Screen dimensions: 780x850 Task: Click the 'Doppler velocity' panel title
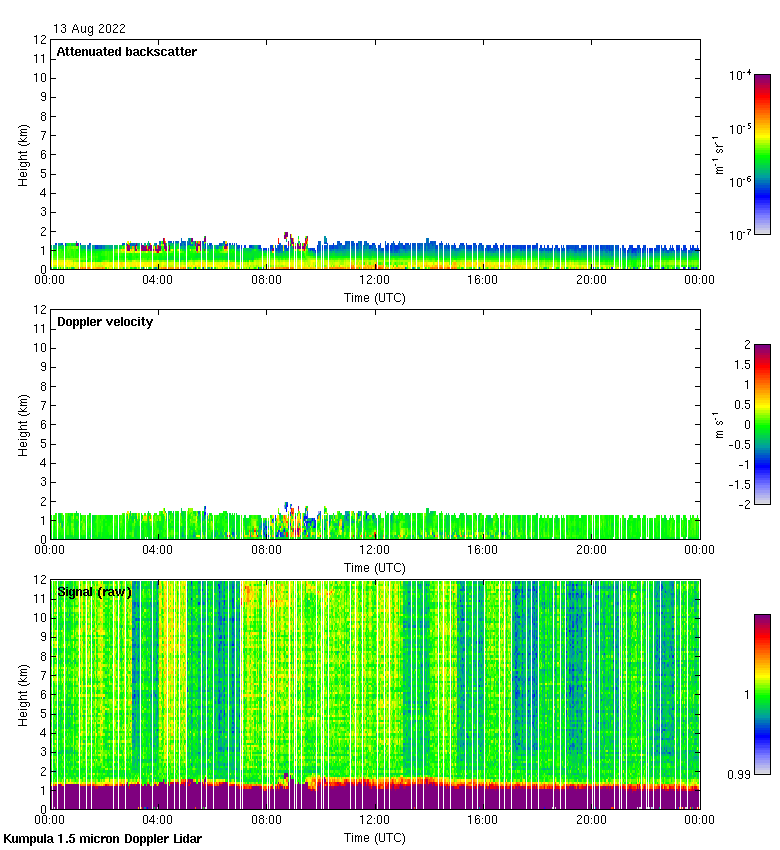104,322
